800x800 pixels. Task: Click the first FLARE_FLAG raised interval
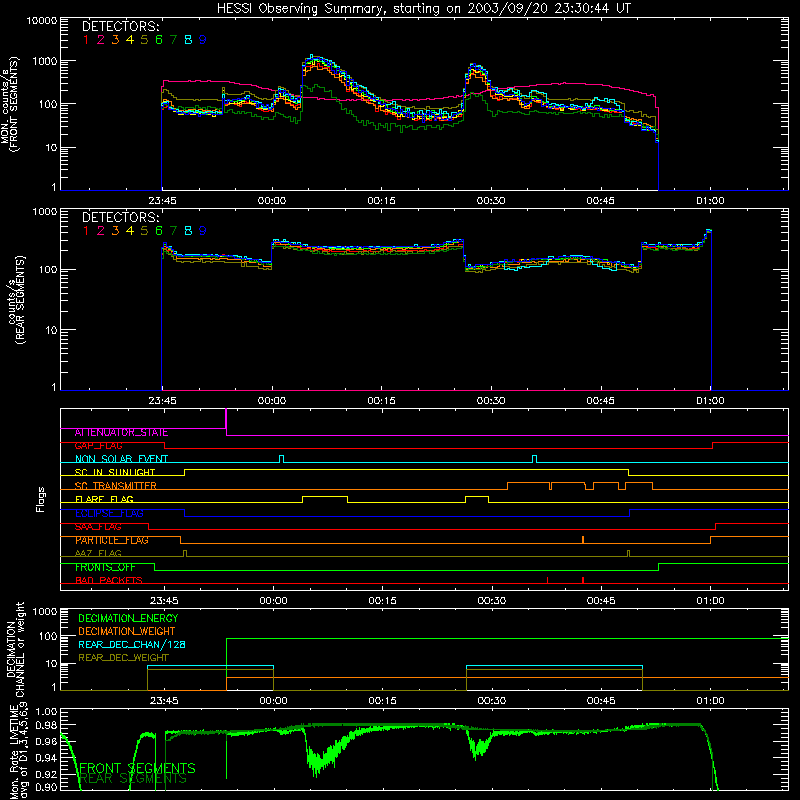[x=325, y=499]
